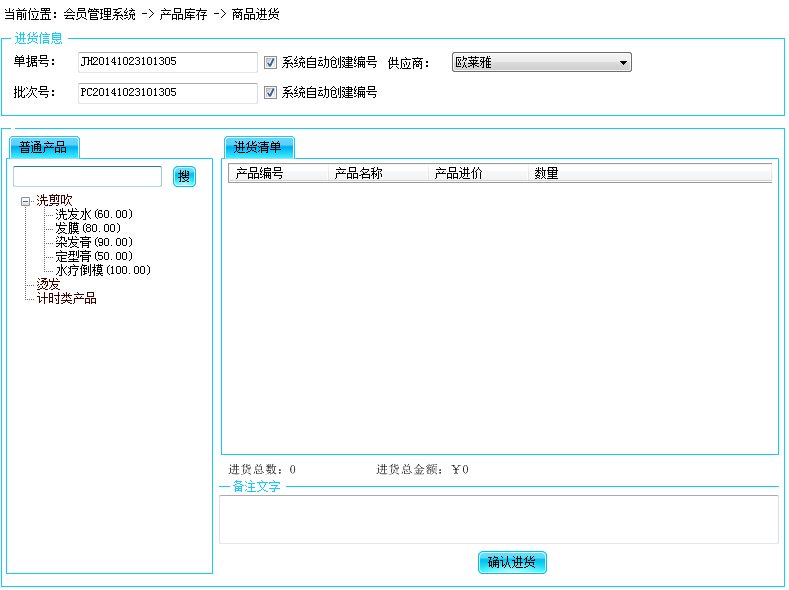Click the 备注文字 remarks text area

[x=498, y=519]
